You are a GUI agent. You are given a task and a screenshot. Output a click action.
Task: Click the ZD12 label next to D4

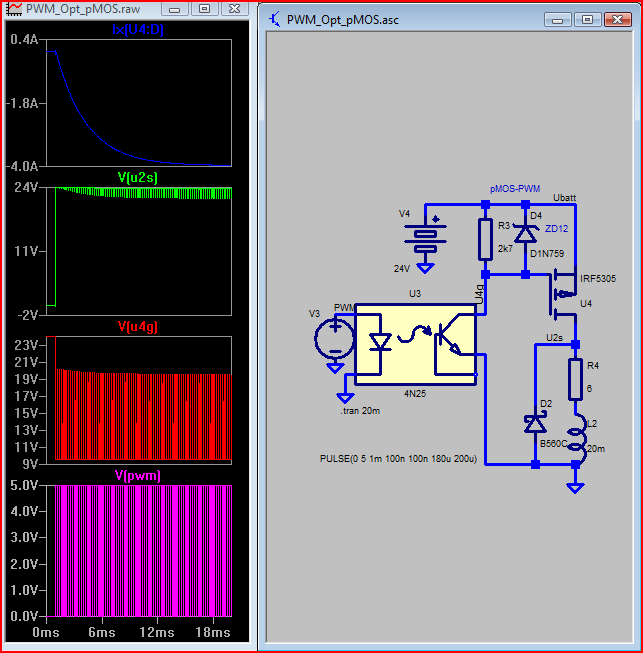coord(556,229)
